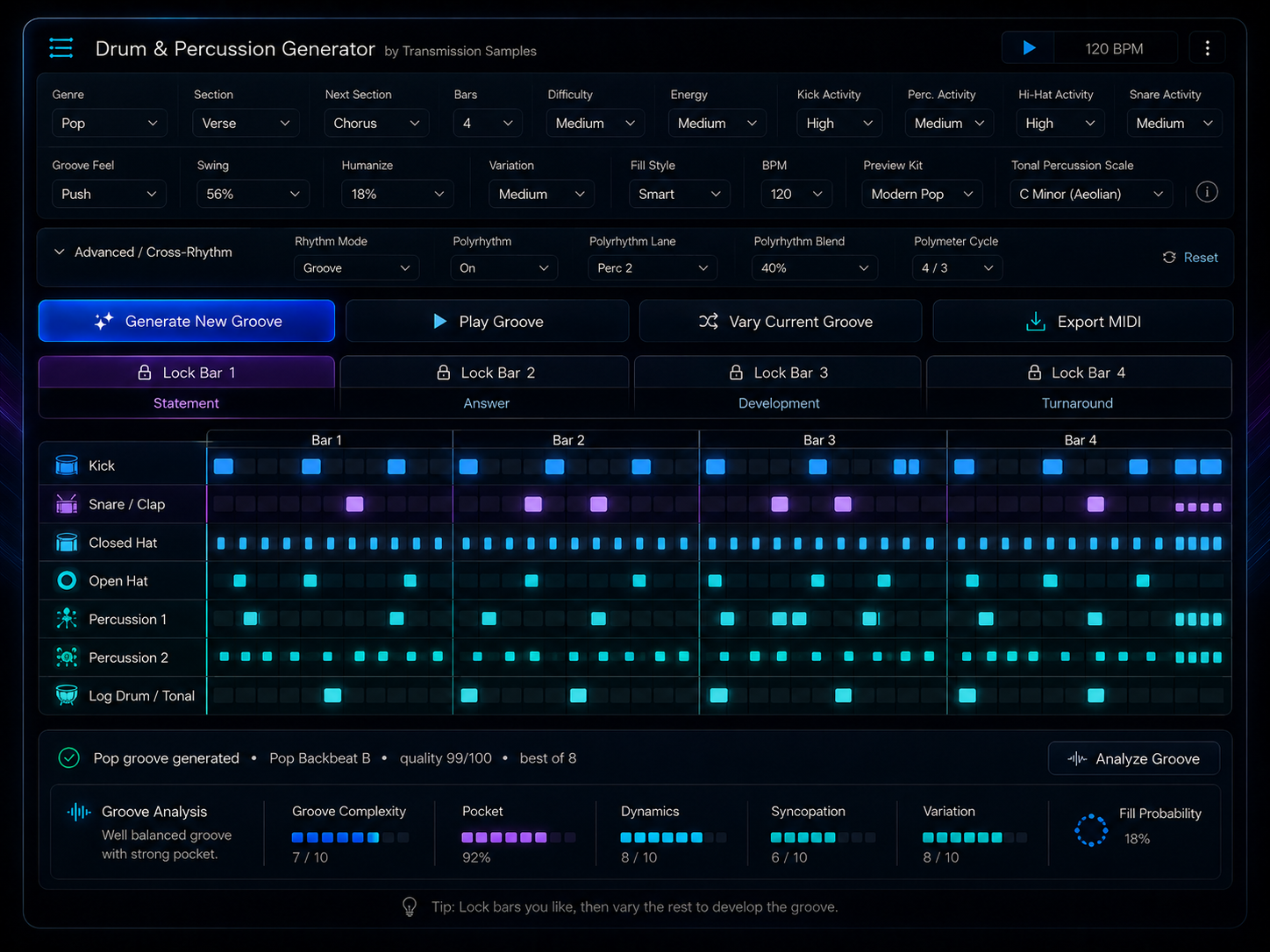Click the Export MIDI button
Viewport: 1270px width, 952px height.
tap(1083, 321)
